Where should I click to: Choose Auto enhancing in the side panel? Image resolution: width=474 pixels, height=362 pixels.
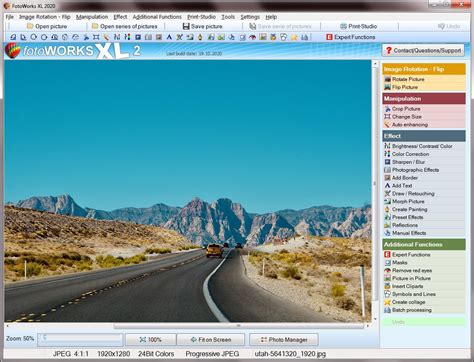pos(424,125)
